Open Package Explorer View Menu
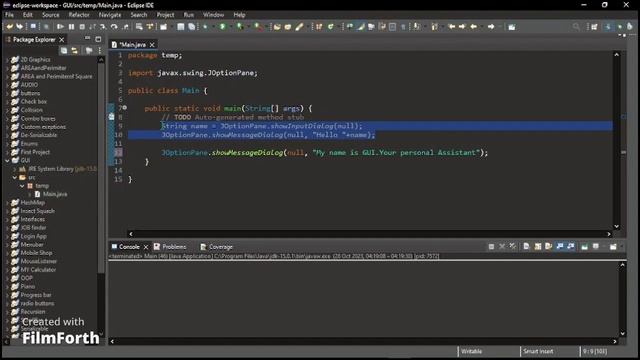The height and width of the screenshot is (360, 640). point(99,51)
